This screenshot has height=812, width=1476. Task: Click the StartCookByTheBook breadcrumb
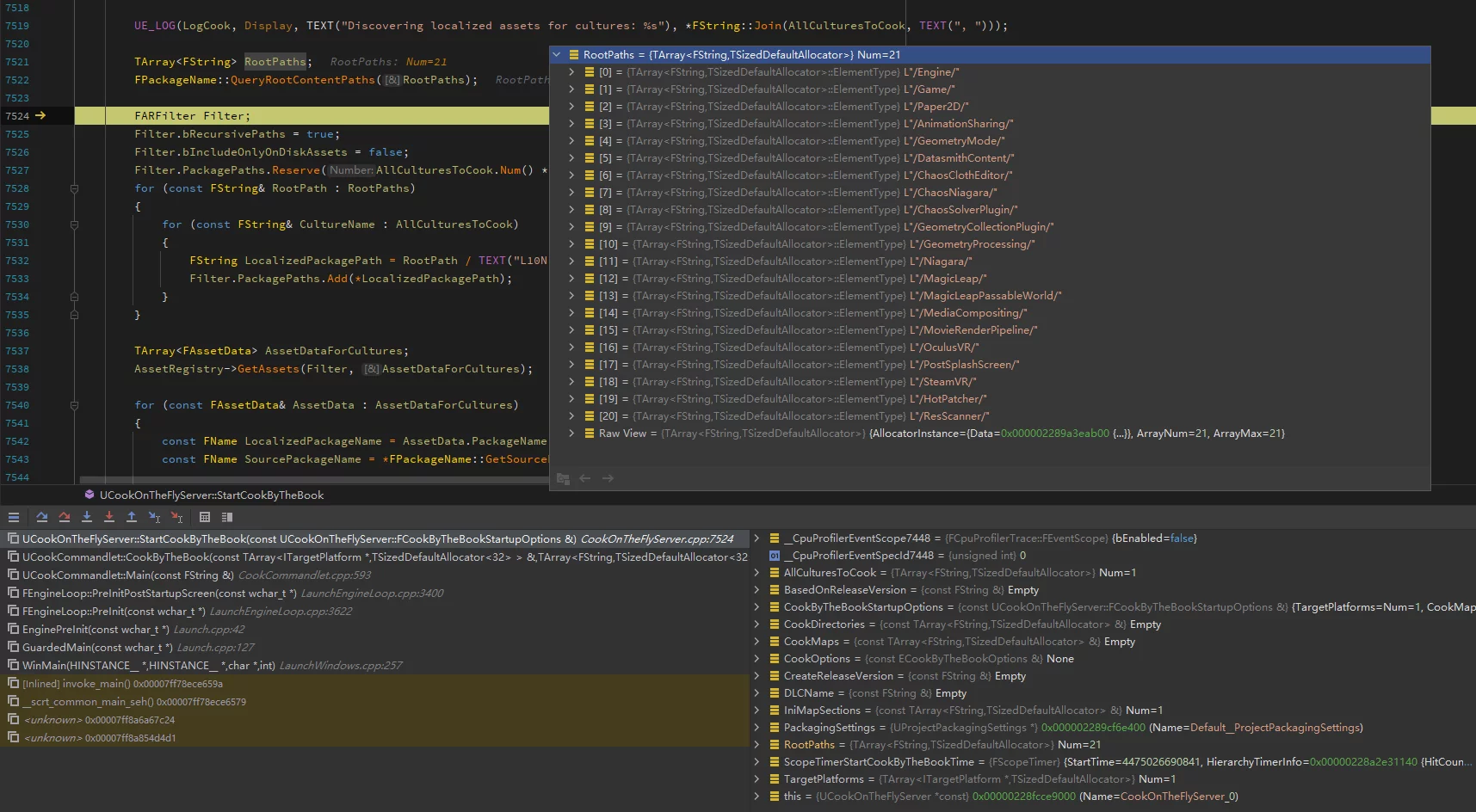pyautogui.click(x=211, y=495)
